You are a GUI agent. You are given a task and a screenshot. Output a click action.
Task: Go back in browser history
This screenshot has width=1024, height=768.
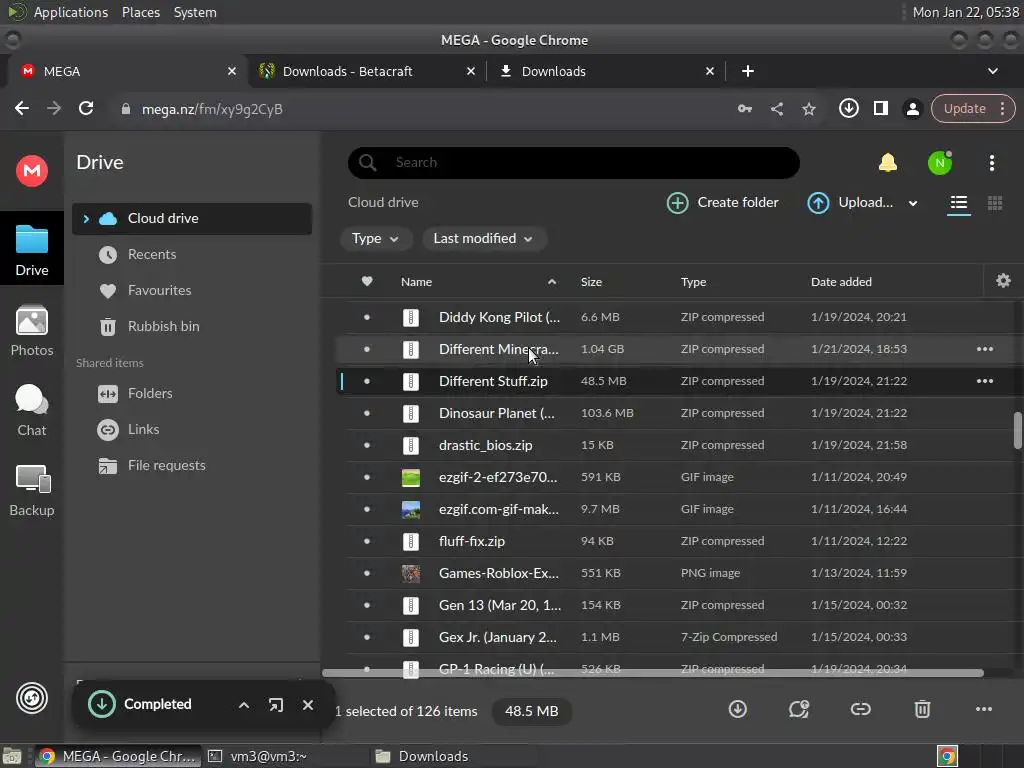22,108
